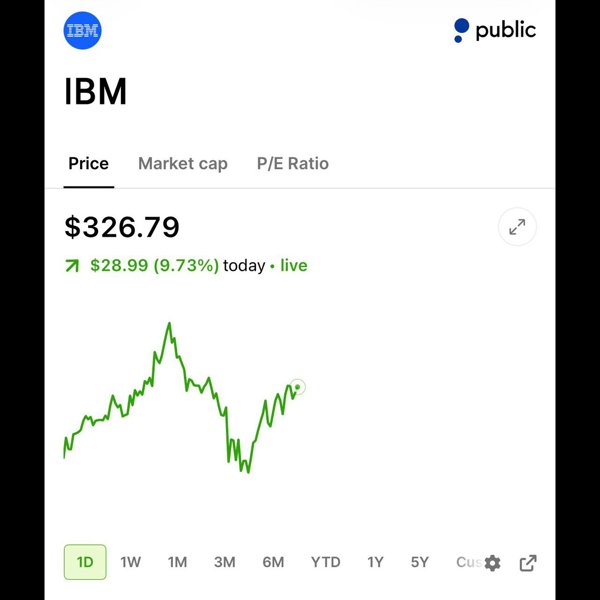Open the Custom date range option
This screenshot has width=600, height=600.
[469, 562]
